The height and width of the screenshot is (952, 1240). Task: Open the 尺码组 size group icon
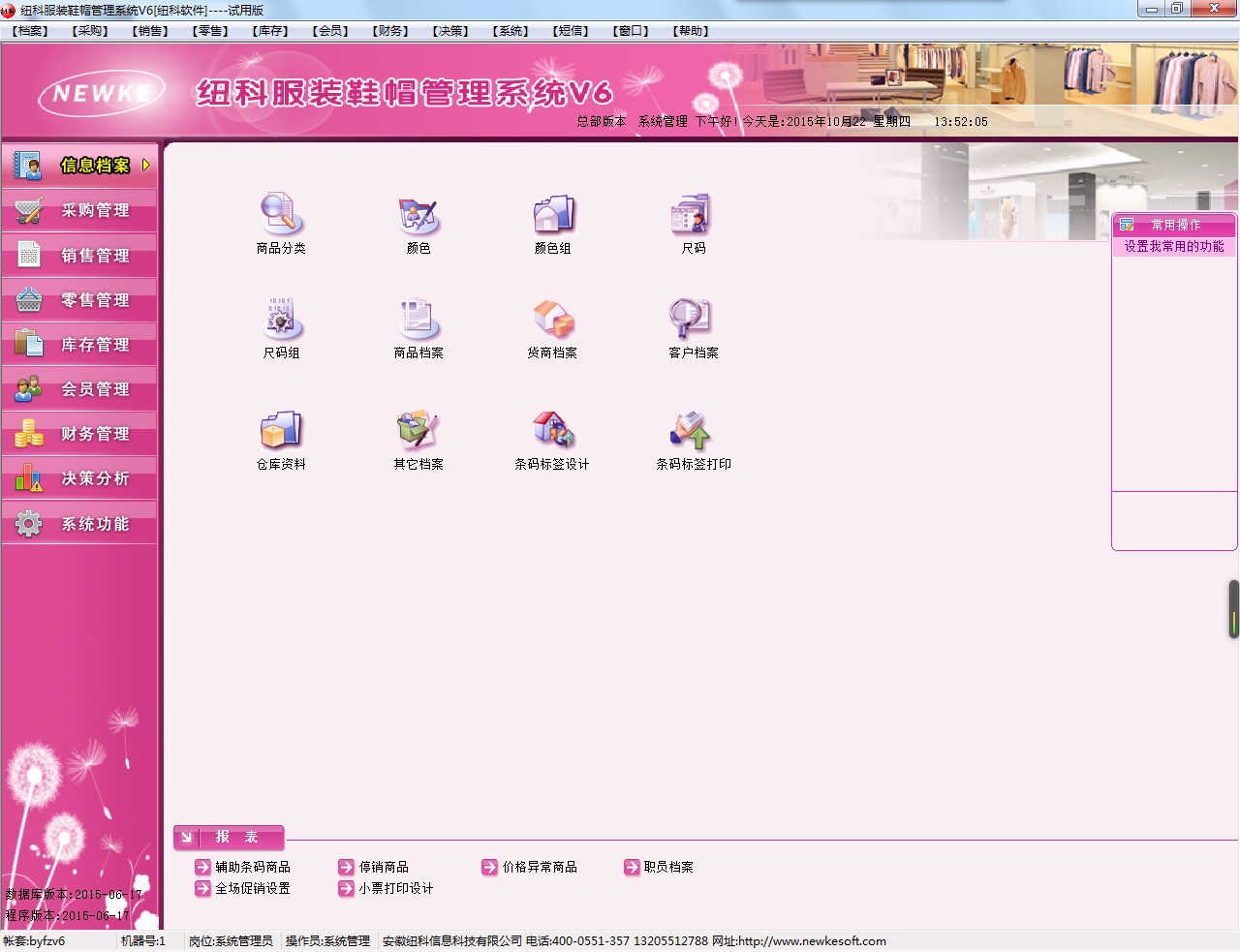coord(281,320)
